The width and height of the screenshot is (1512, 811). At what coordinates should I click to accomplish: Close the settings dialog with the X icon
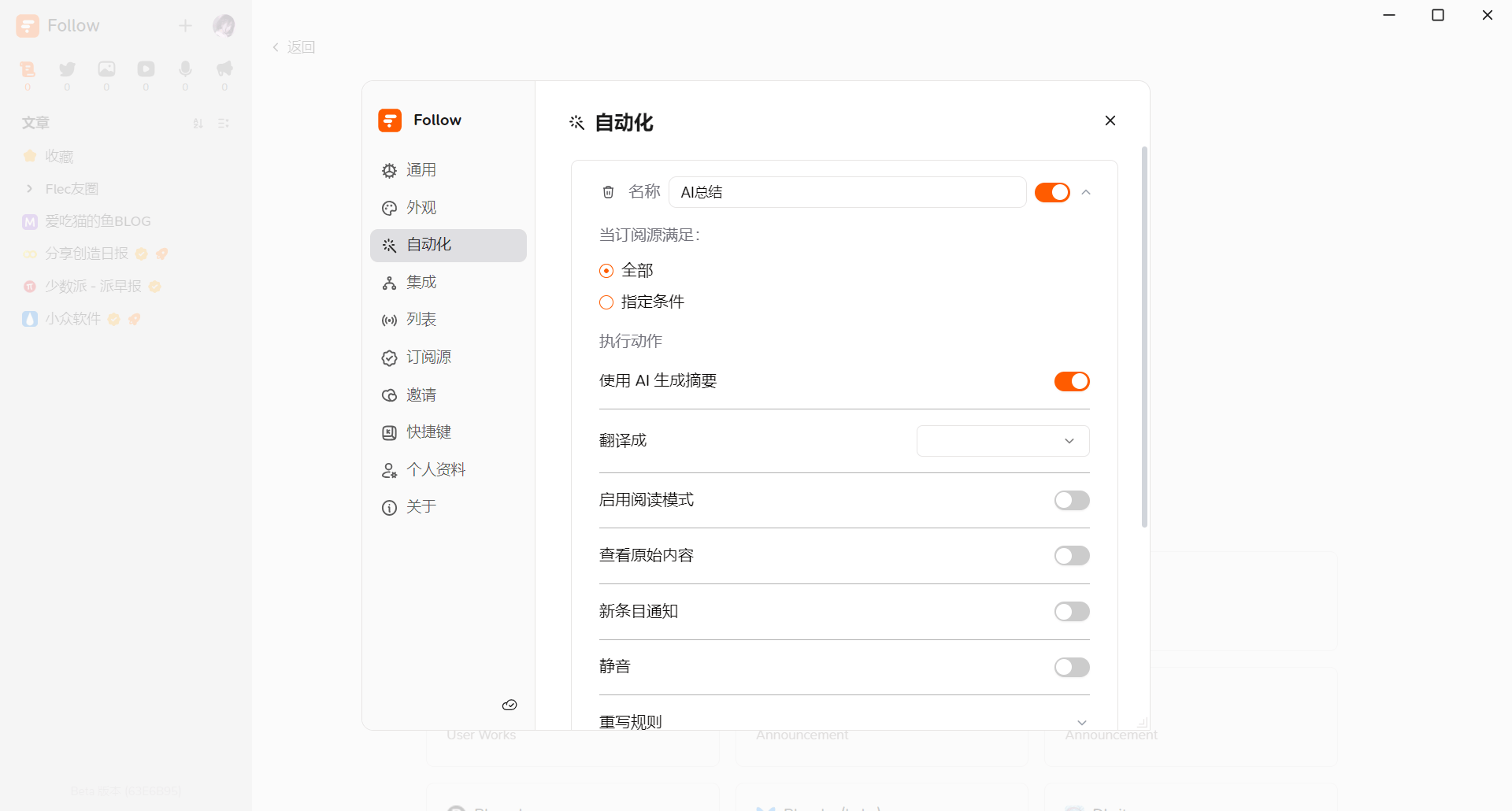tap(1110, 120)
